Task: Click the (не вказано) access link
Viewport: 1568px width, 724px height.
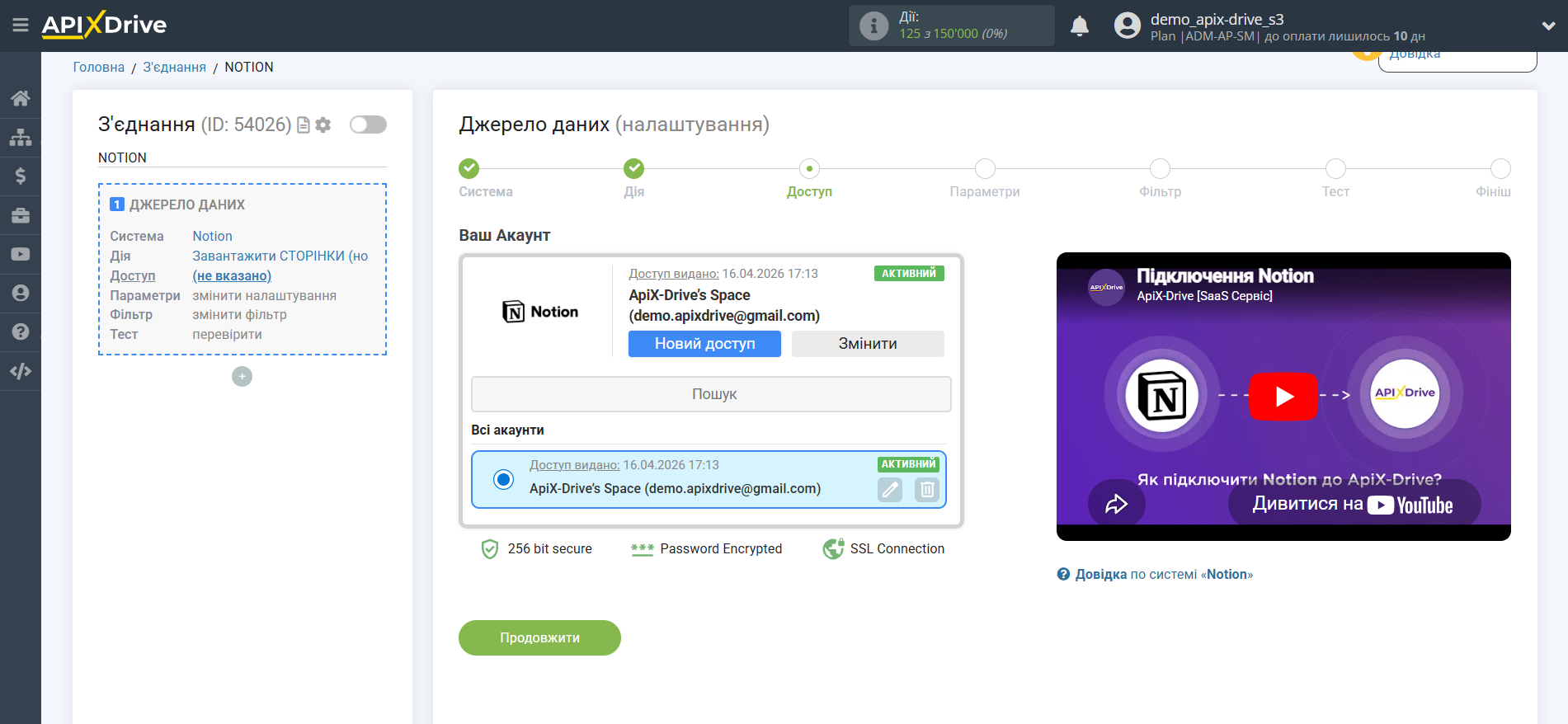Action: (232, 275)
